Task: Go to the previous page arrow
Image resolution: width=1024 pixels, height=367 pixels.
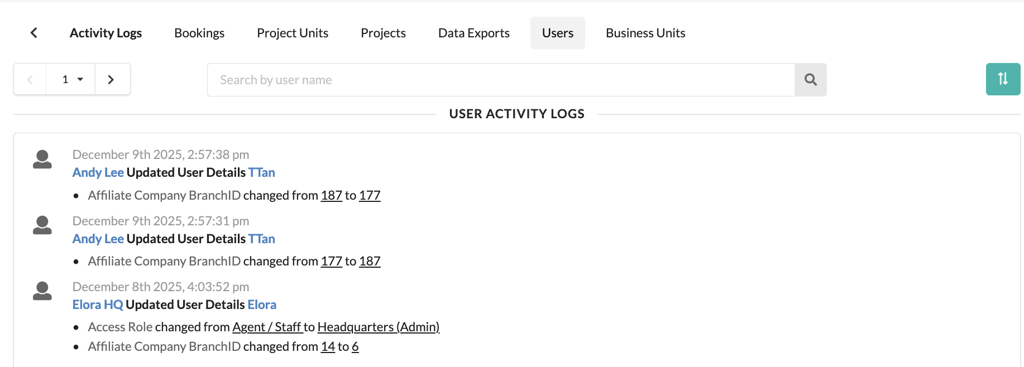Action: [30, 80]
